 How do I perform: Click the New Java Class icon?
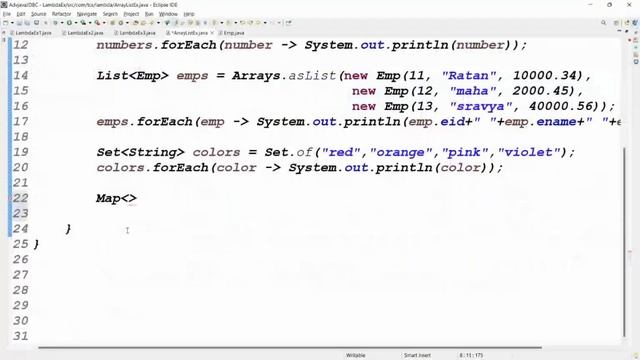[x=121, y=23]
